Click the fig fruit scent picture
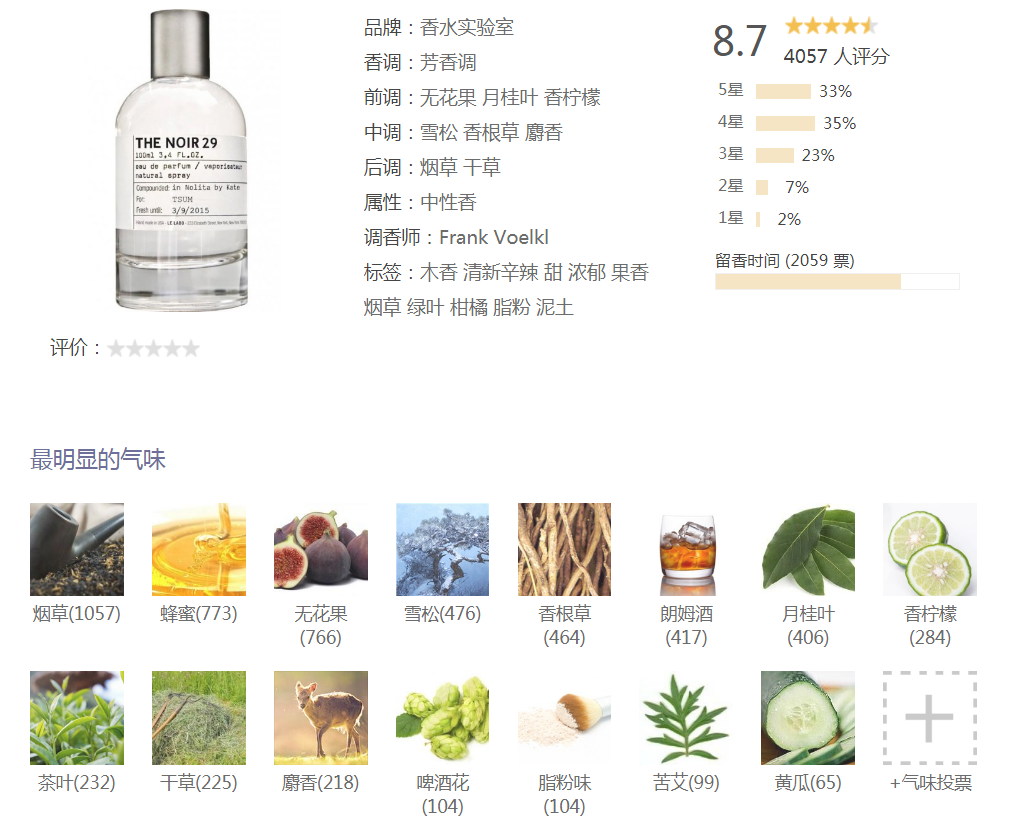This screenshot has height=837, width=1016. [x=321, y=549]
